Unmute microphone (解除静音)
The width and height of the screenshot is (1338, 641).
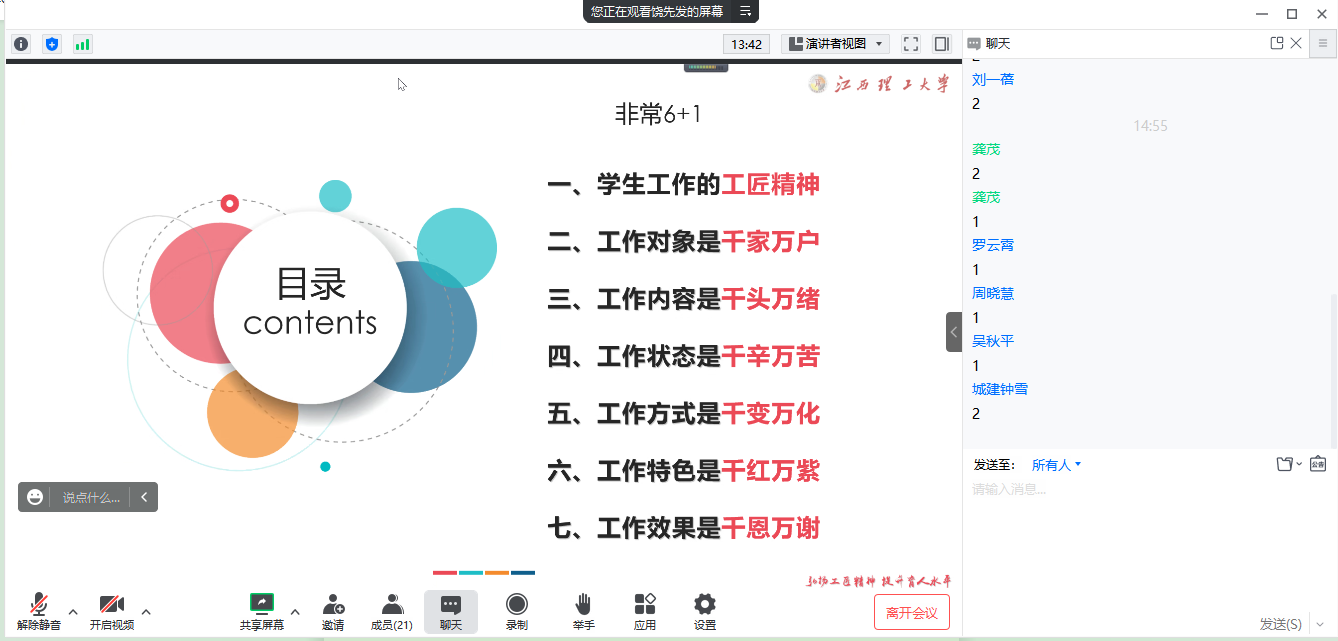(39, 611)
